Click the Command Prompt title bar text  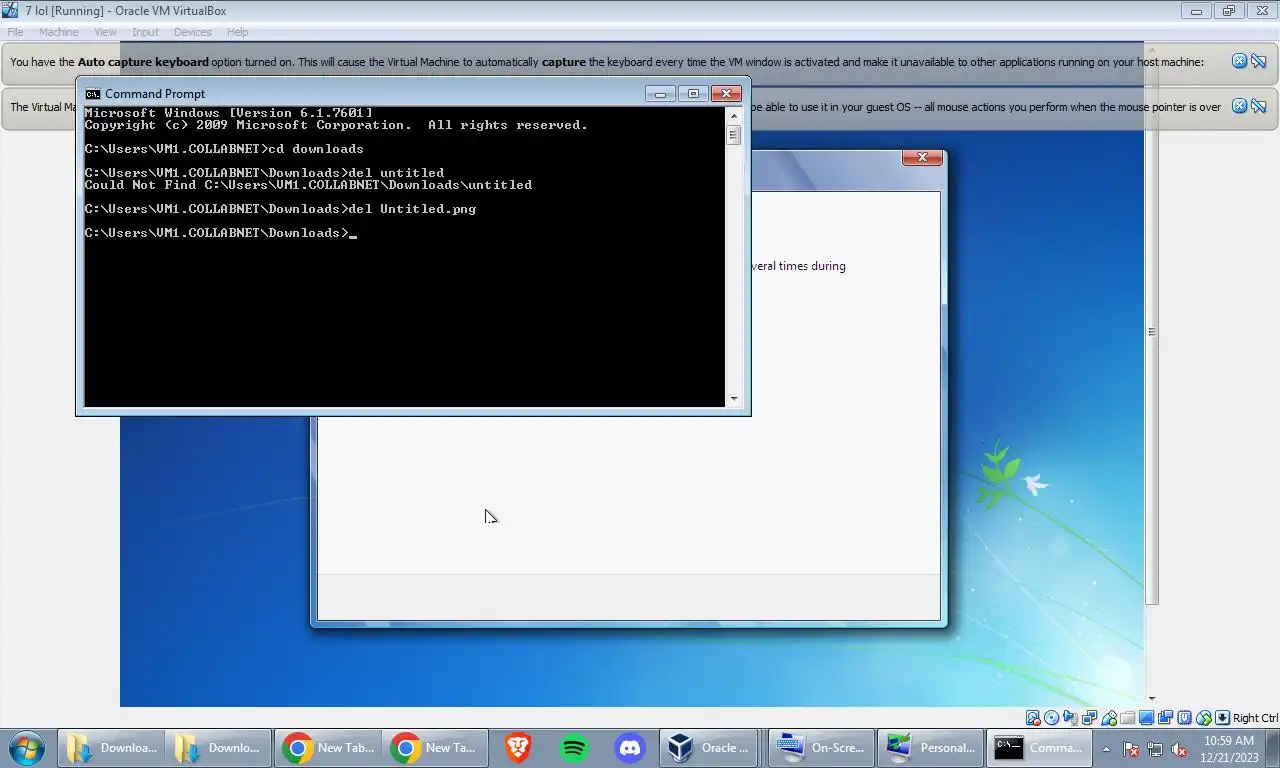pyautogui.click(x=155, y=94)
